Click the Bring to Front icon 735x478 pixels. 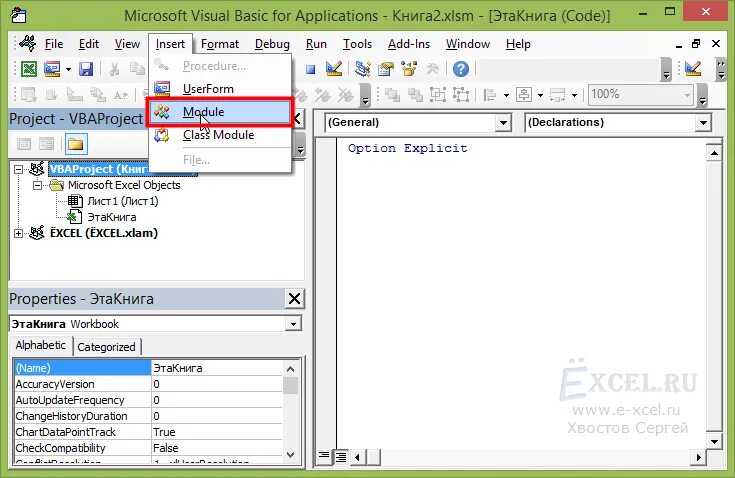click(x=392, y=95)
